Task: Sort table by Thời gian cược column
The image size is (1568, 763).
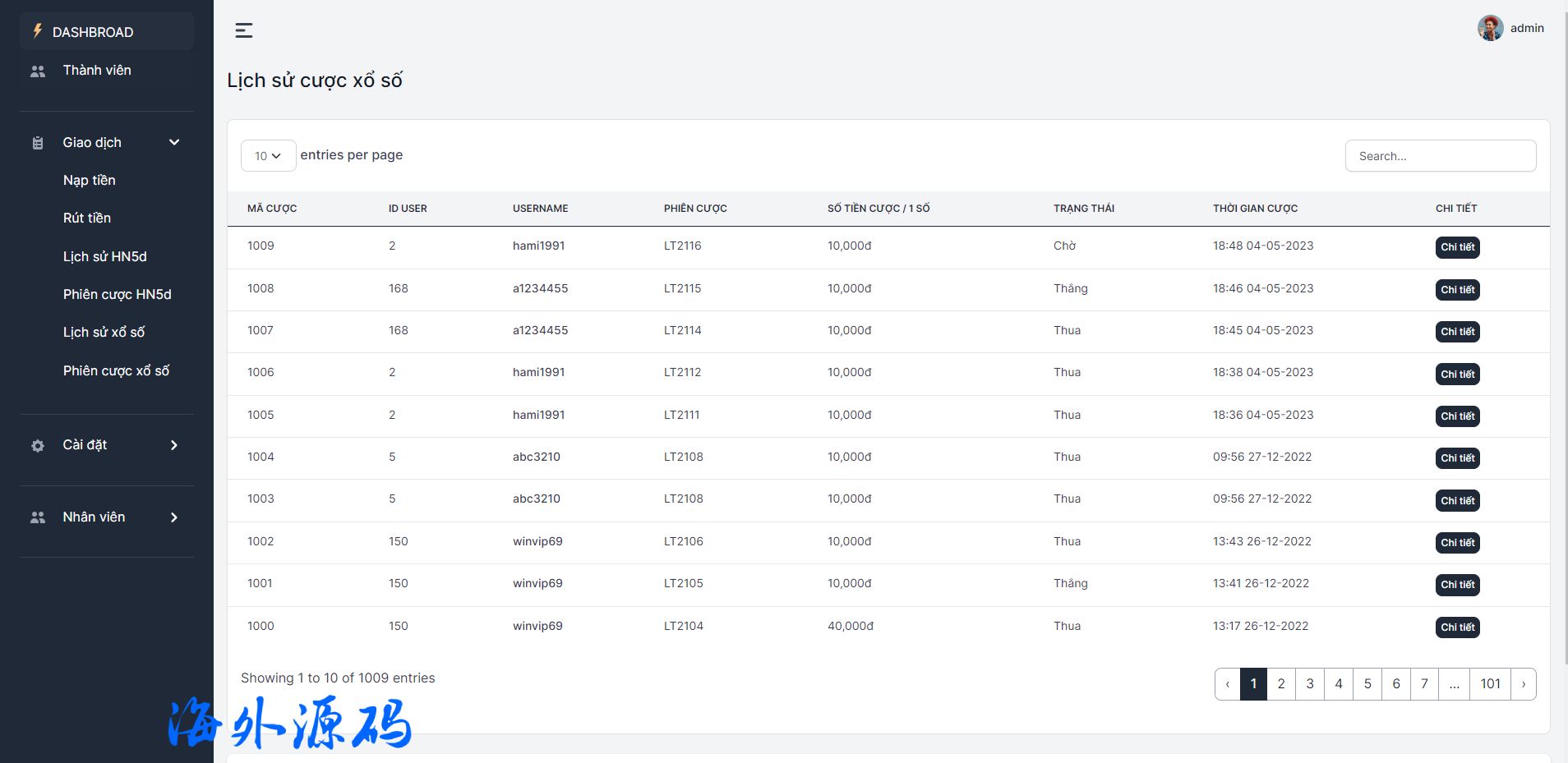Action: [1255, 209]
